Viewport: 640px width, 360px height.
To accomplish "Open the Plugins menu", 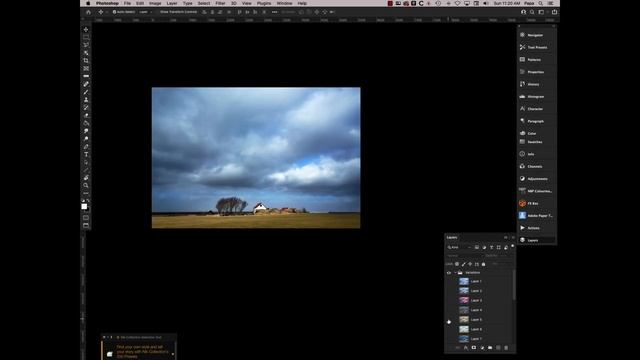I will point(264,3).
